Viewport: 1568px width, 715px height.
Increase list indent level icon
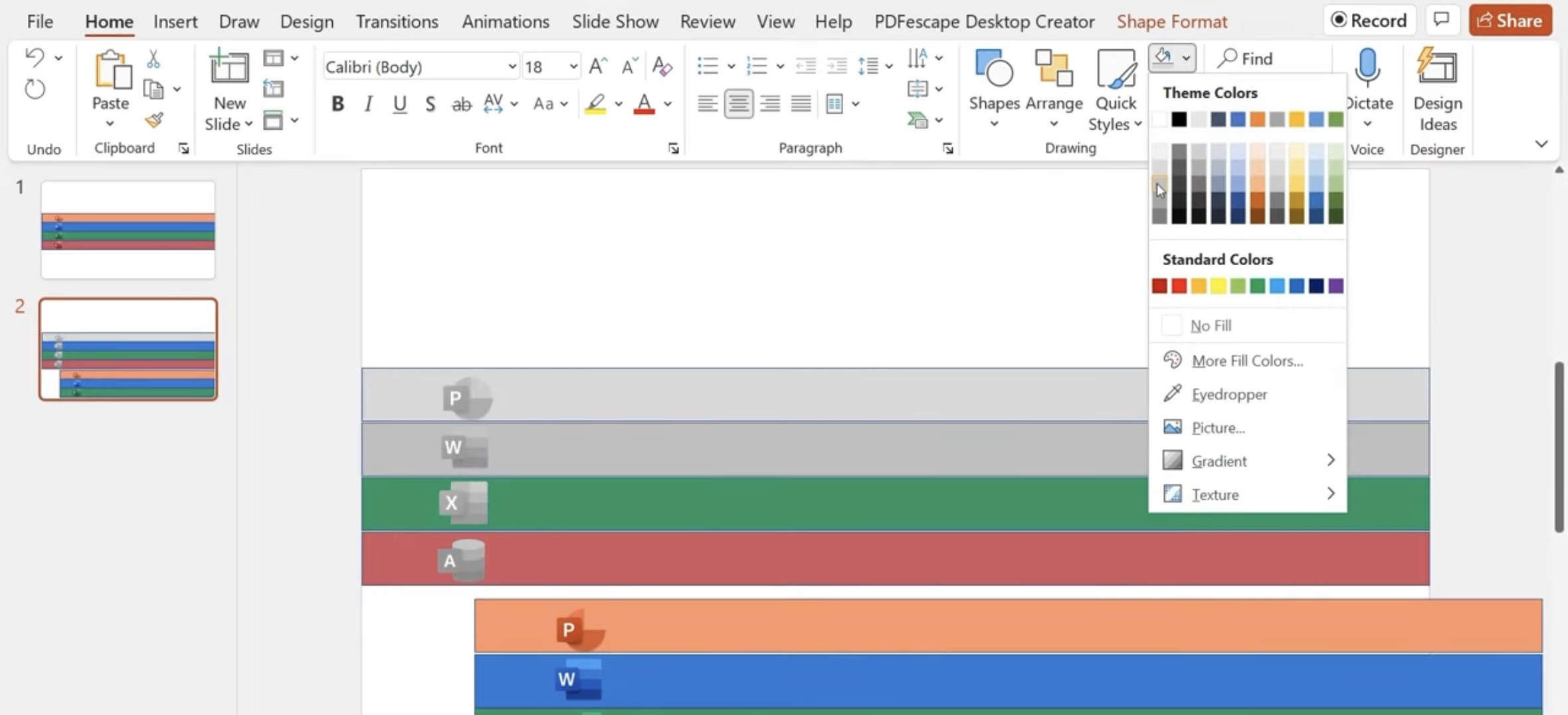pyautogui.click(x=836, y=66)
